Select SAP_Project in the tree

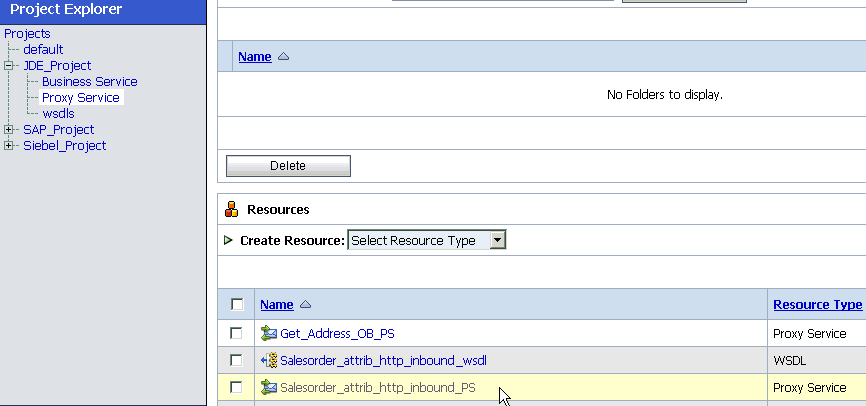59,130
